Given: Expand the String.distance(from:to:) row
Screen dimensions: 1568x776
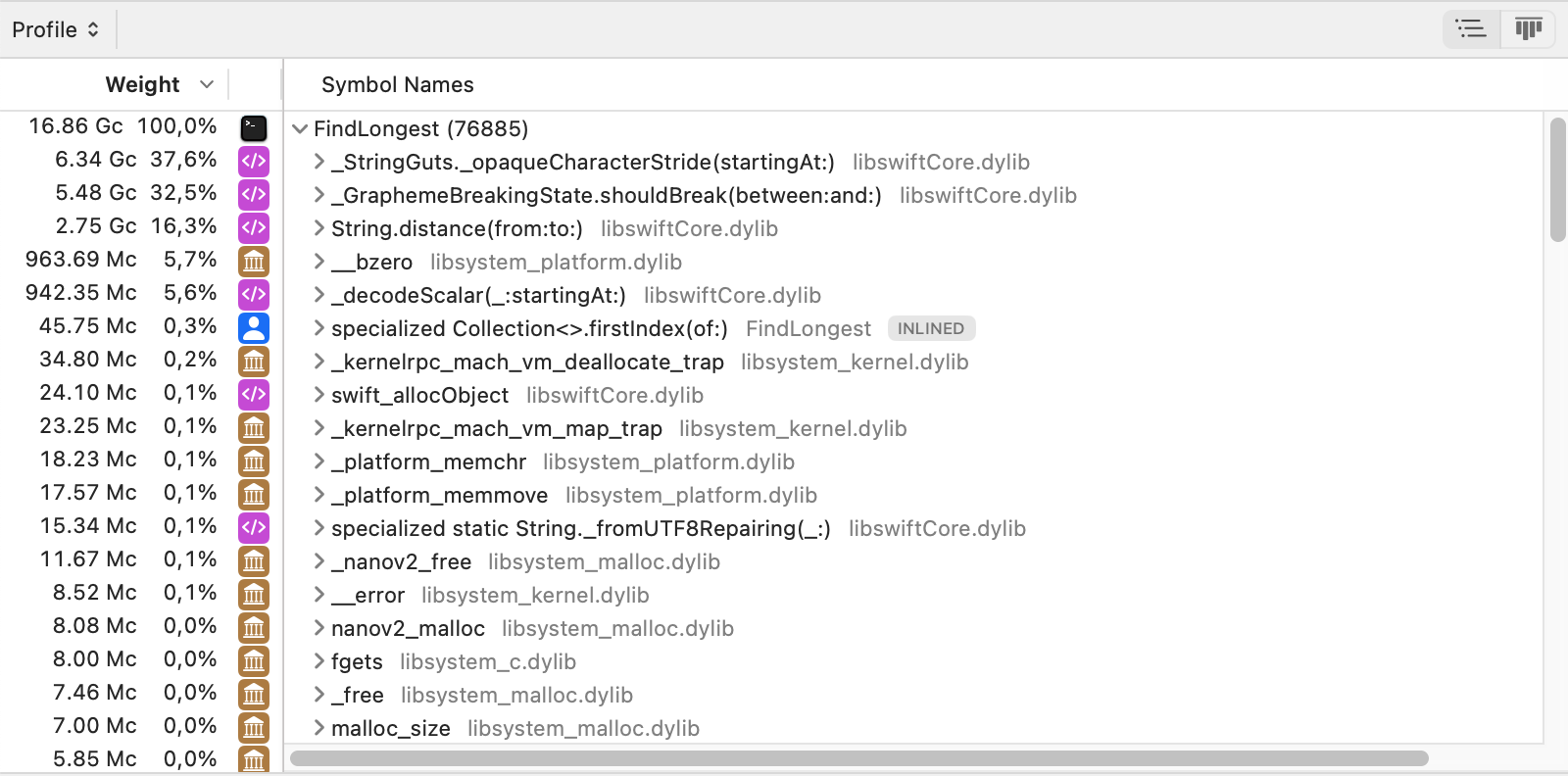Looking at the screenshot, I should (x=318, y=228).
